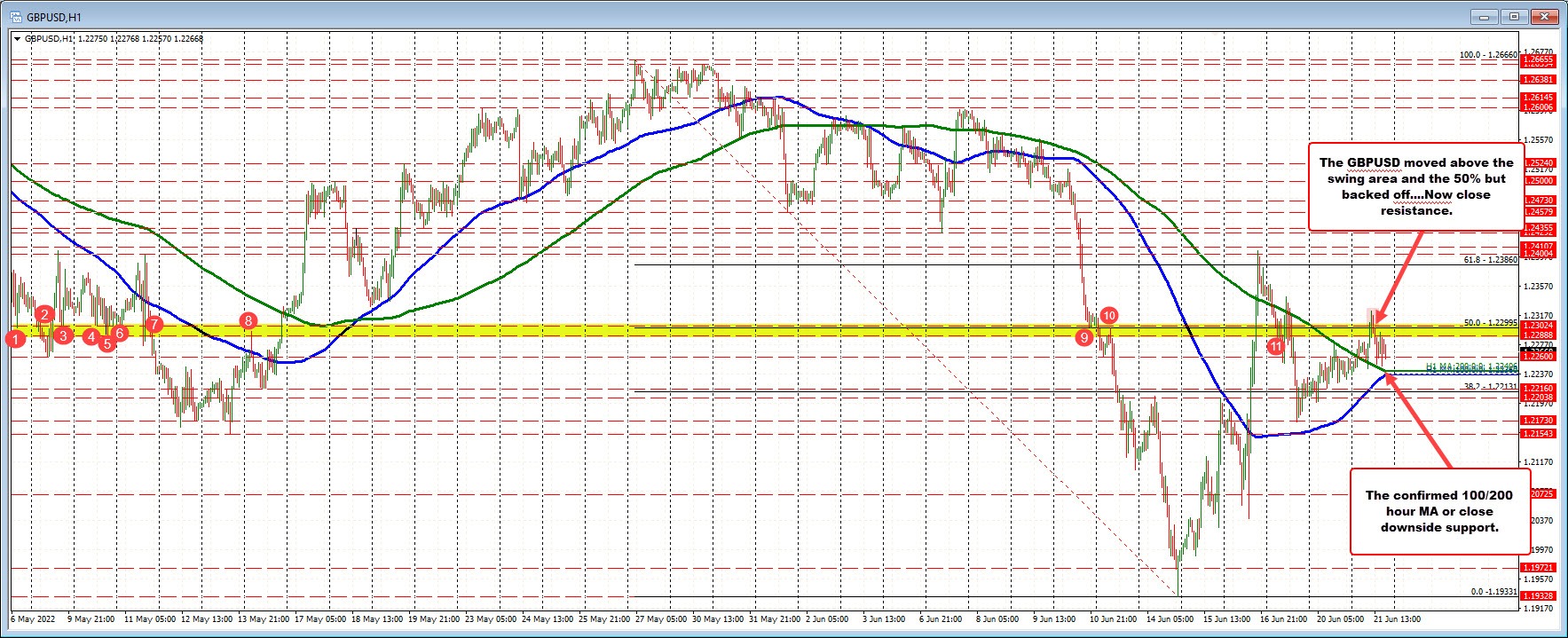This screenshot has height=638, width=1568.
Task: Click red circle marker number 5
Action: pos(106,343)
